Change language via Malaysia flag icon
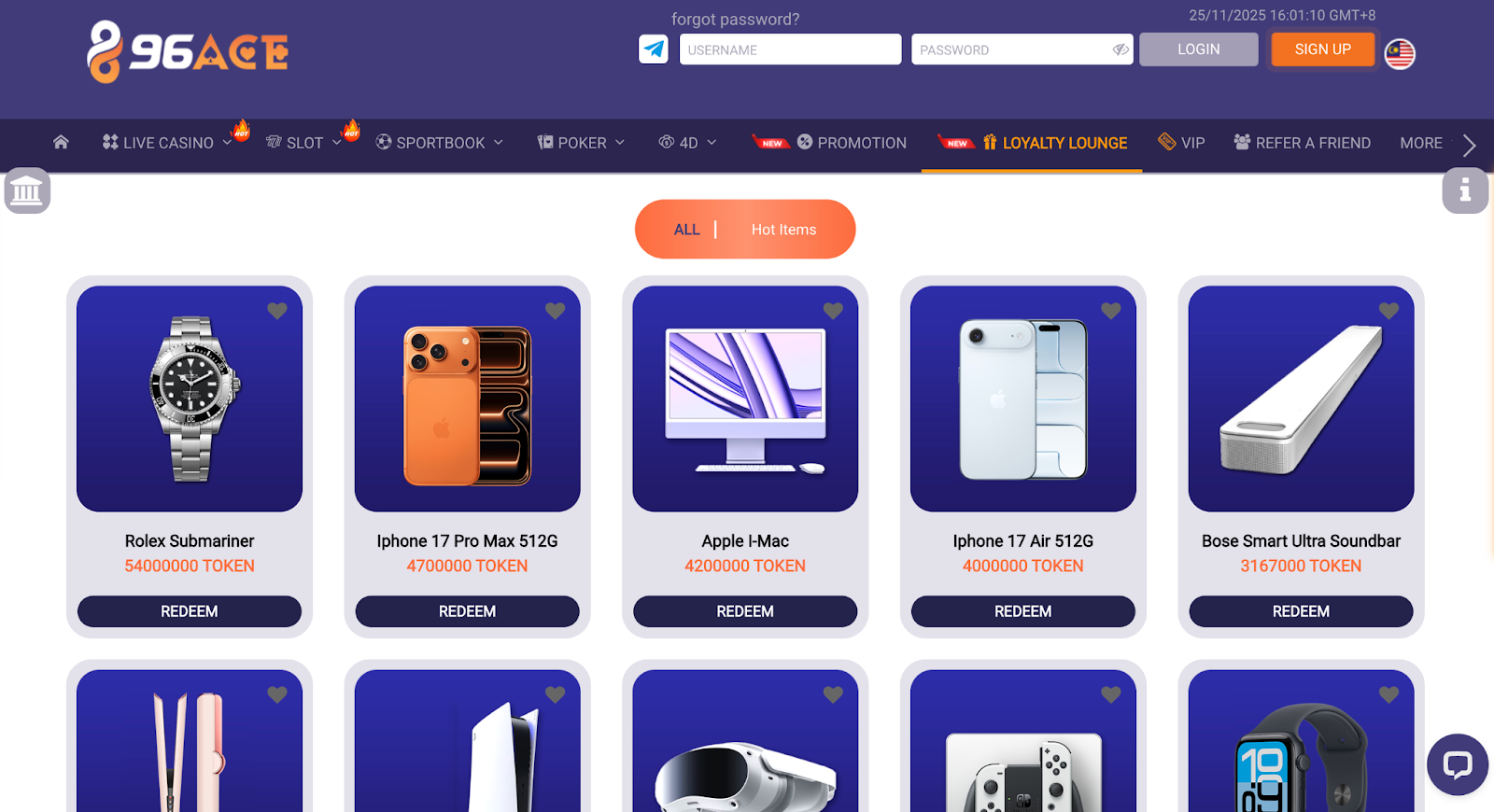This screenshot has height=812, width=1494. click(x=1399, y=54)
